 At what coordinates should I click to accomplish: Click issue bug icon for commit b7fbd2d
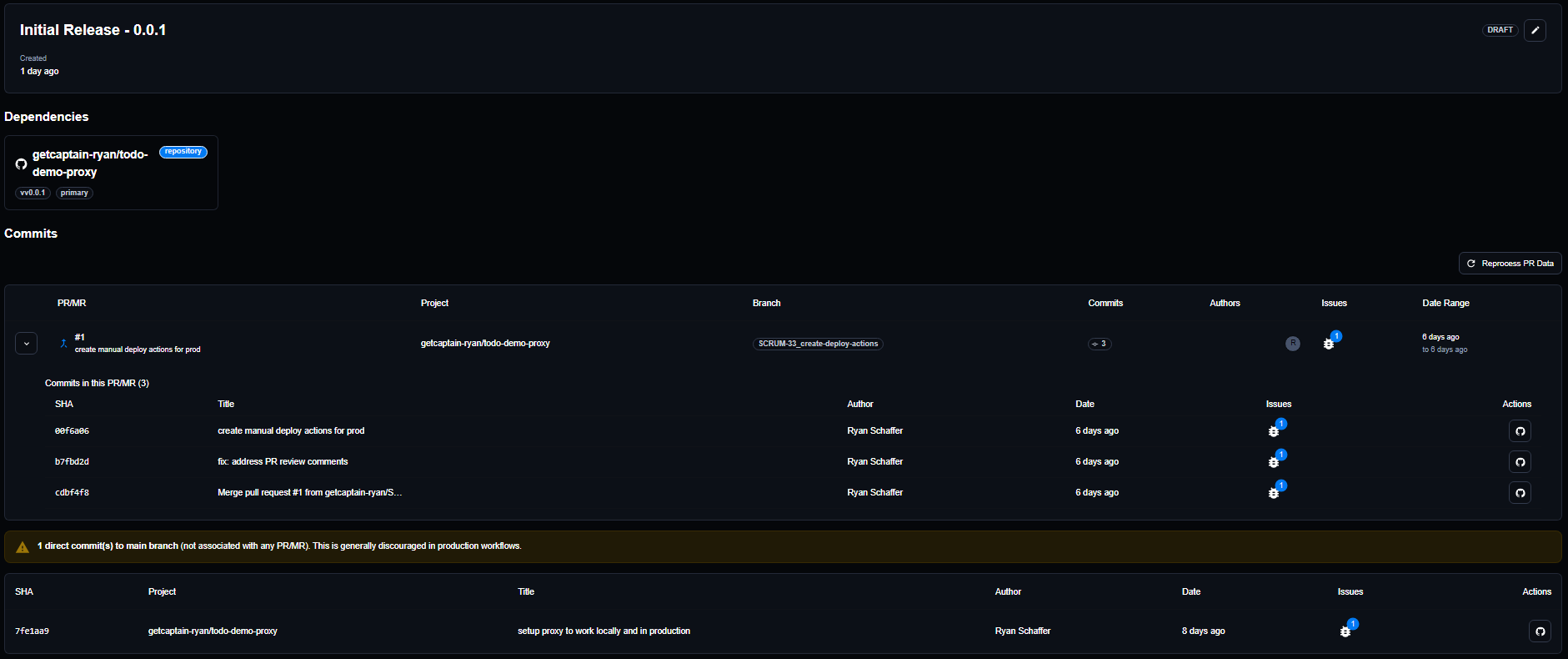[1274, 462]
